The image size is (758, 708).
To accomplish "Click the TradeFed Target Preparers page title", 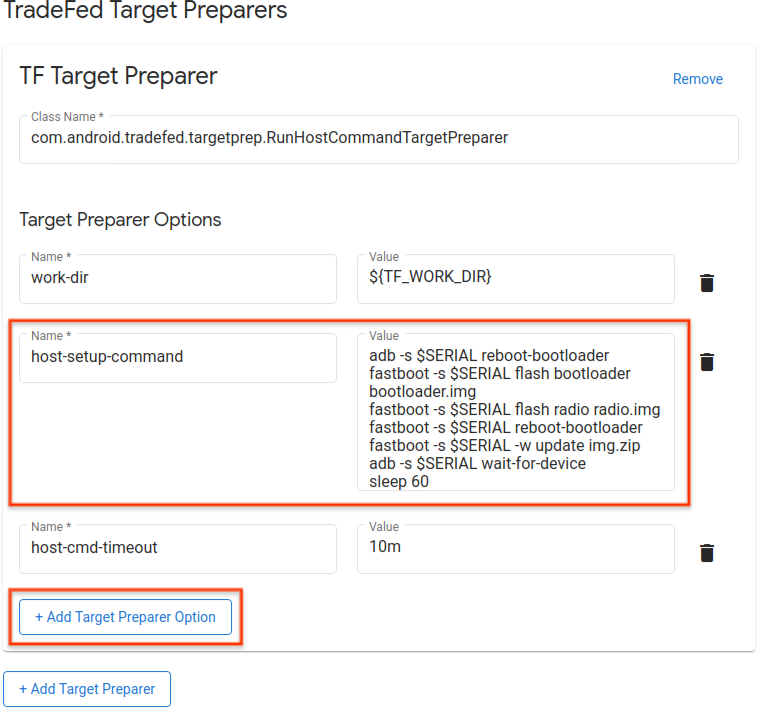I will point(145,12).
